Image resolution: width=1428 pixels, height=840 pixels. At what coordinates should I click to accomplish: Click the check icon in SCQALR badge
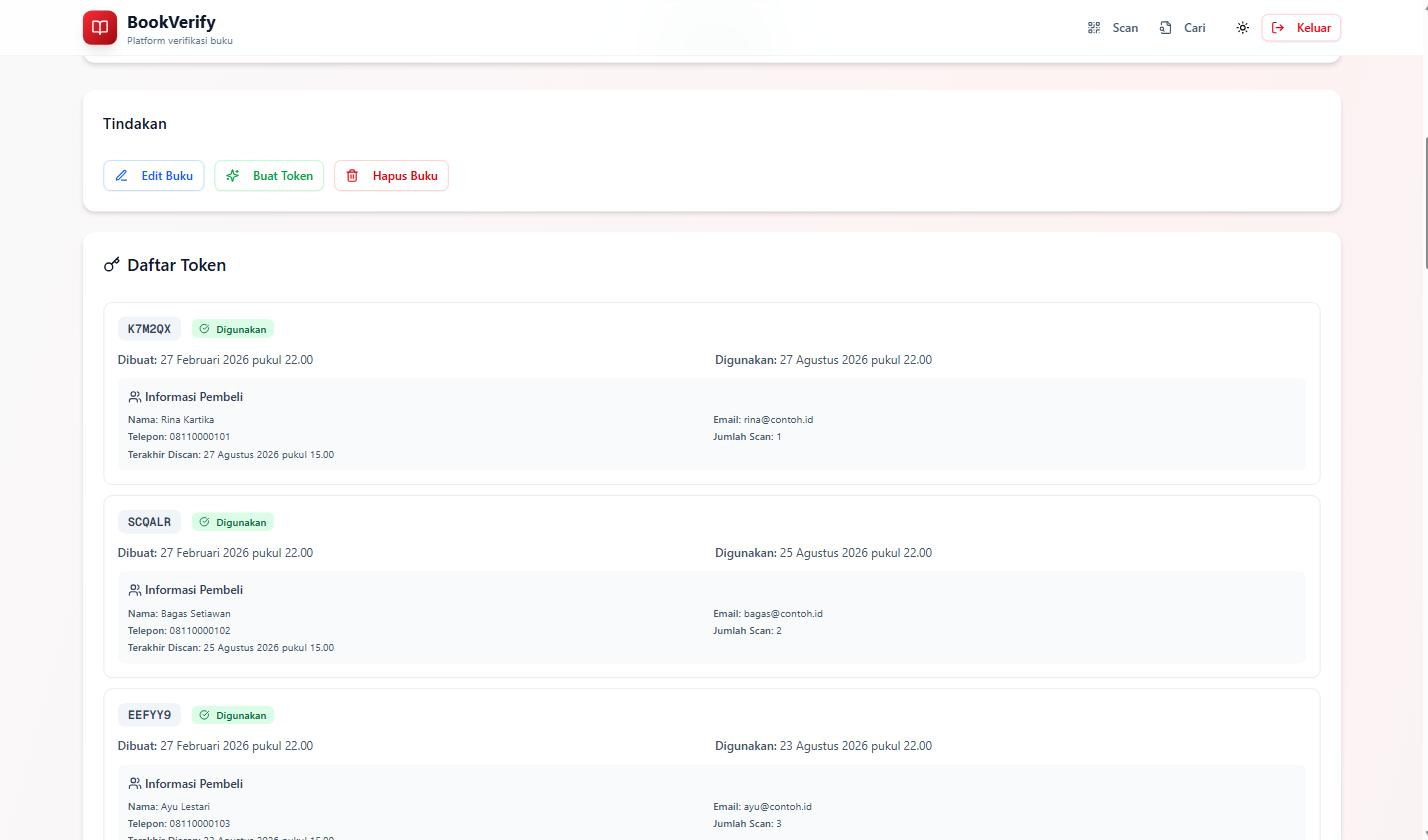click(205, 522)
